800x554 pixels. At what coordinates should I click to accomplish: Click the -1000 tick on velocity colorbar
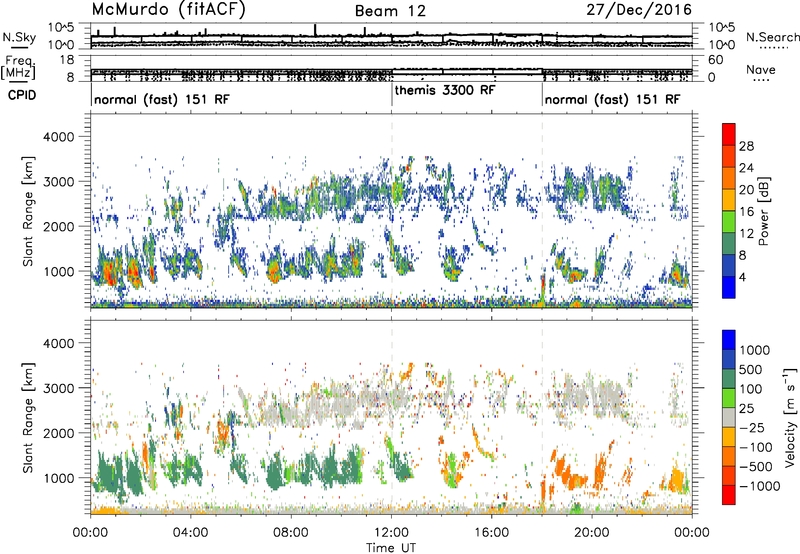click(760, 486)
